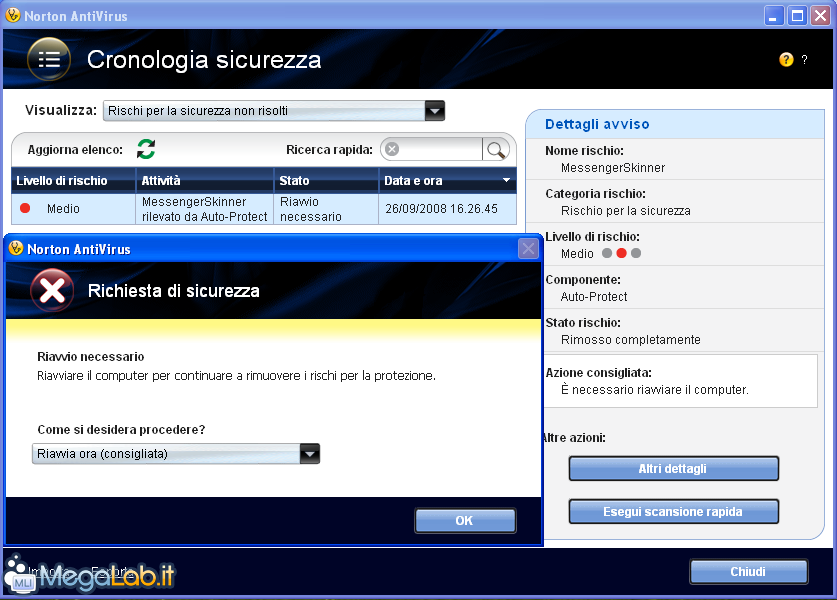Viewport: 837px width, 600px height.
Task: Maximize the Norton AntiVirus main window
Action: tap(797, 15)
